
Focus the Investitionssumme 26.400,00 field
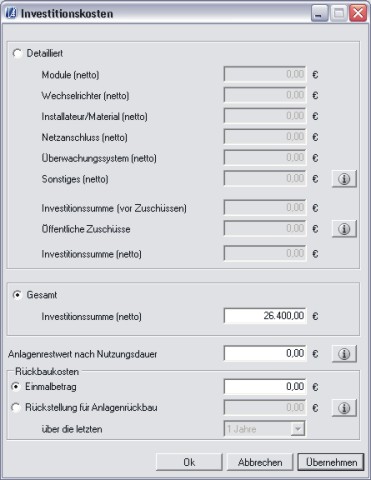pyautogui.click(x=265, y=316)
